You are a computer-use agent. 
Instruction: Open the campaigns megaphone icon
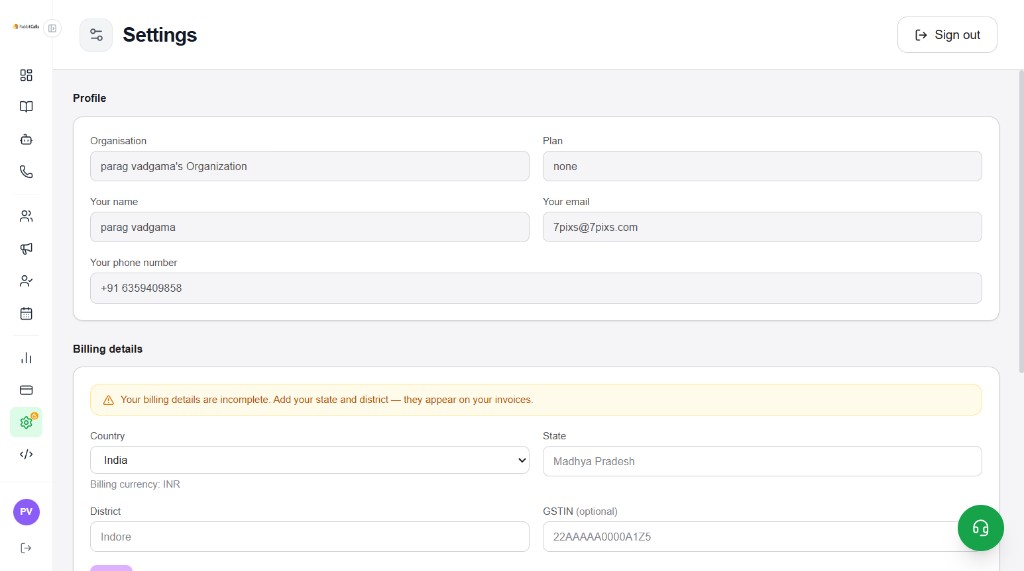(x=26, y=248)
